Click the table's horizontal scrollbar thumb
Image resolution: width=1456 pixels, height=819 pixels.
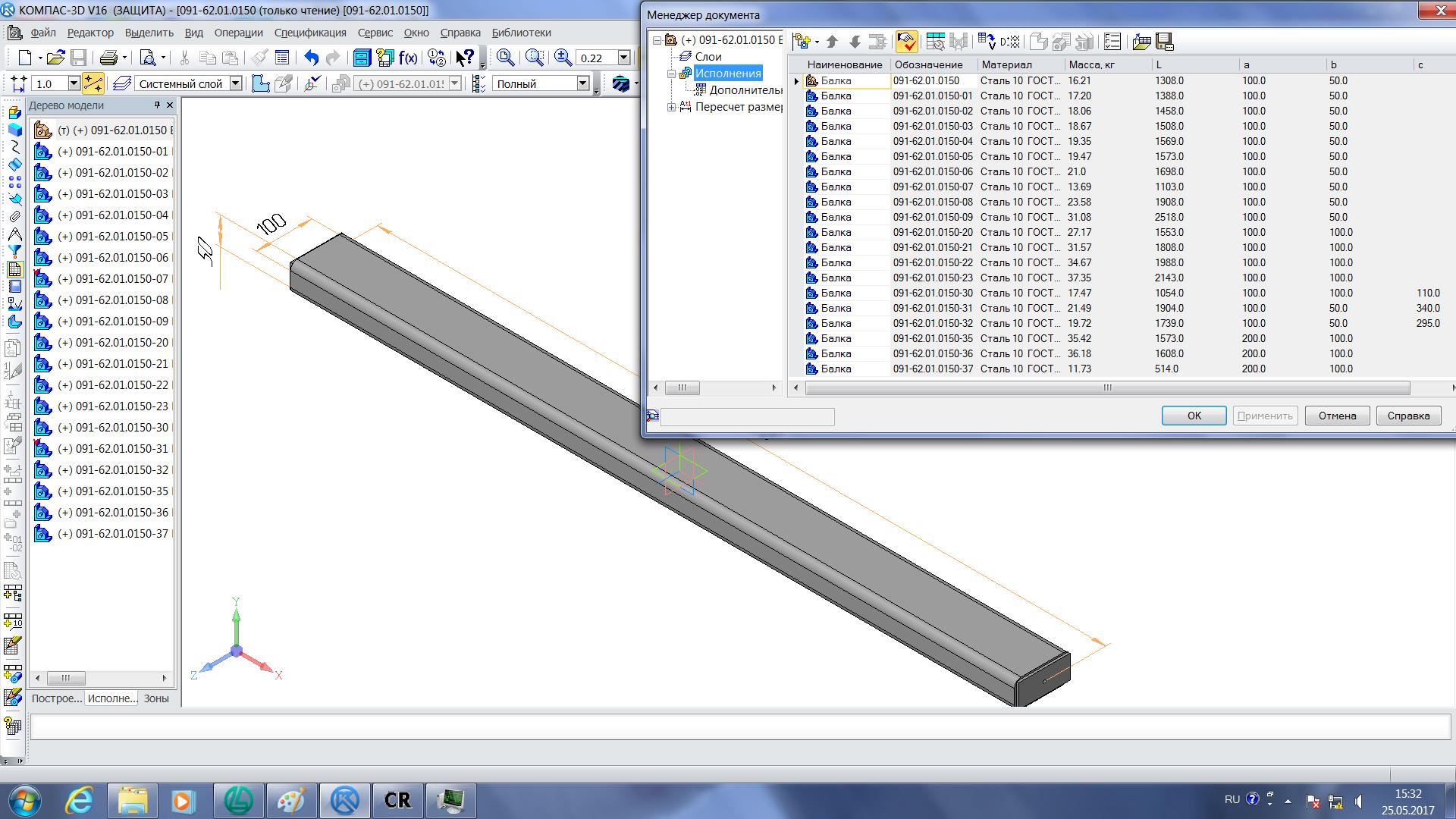point(1107,388)
